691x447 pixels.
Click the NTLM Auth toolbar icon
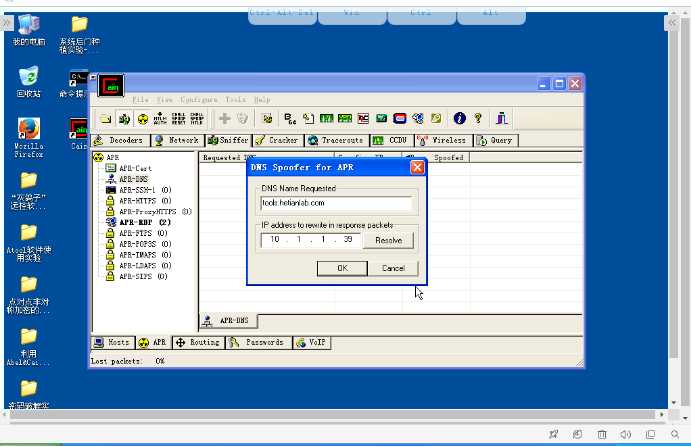(160, 119)
